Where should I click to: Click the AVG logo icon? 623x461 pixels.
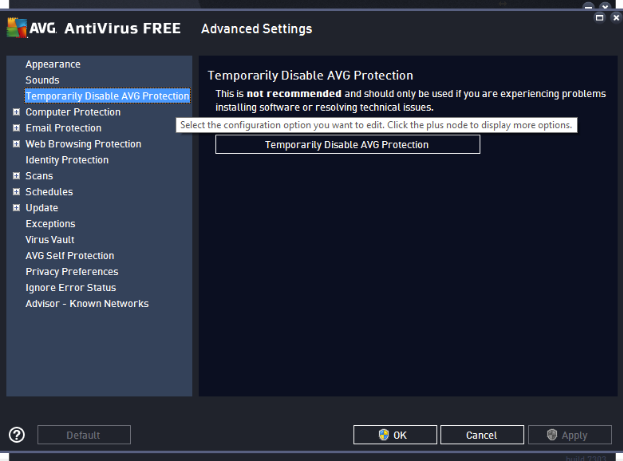coord(17,27)
